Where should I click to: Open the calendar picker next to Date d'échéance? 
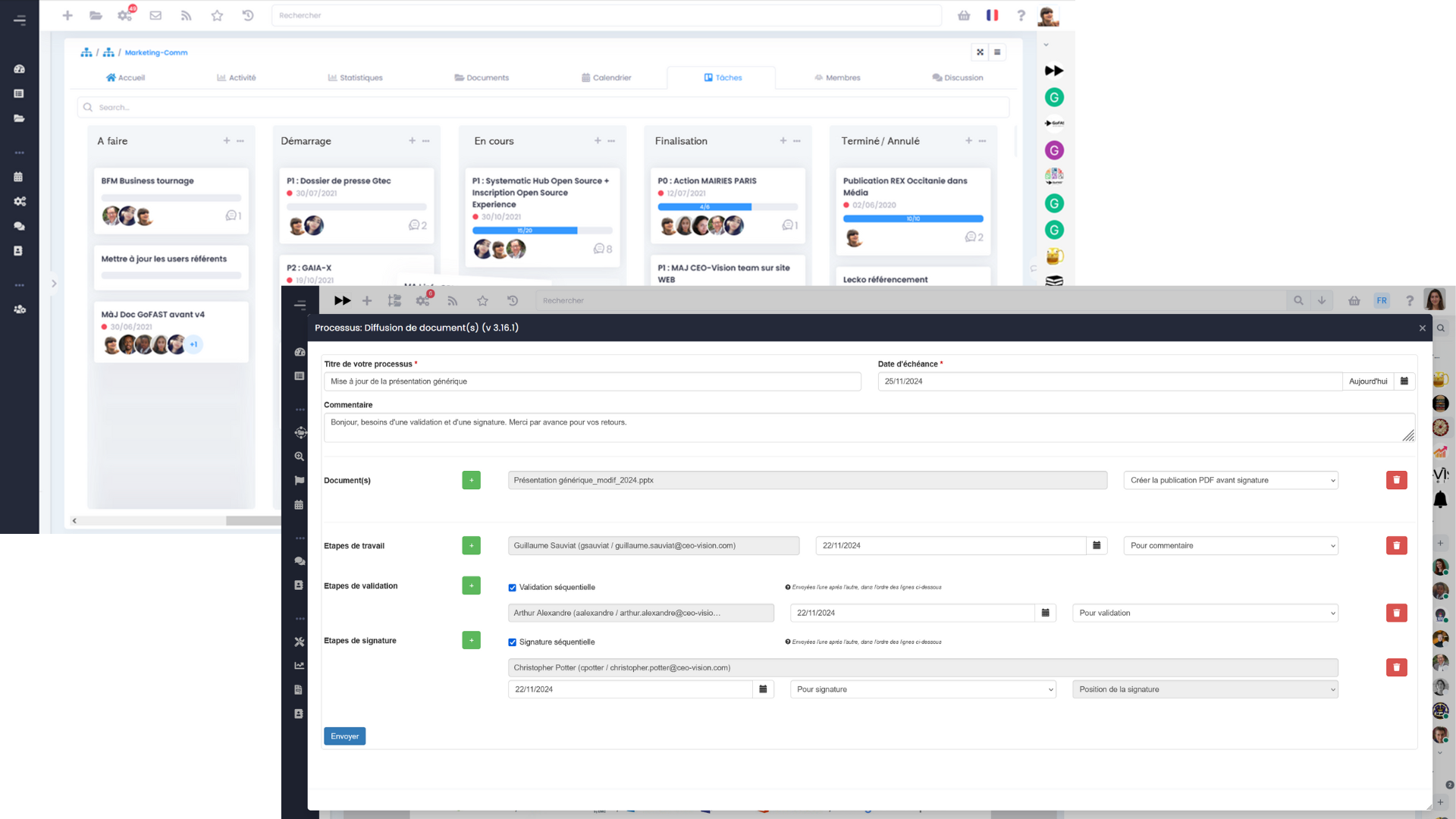1404,381
